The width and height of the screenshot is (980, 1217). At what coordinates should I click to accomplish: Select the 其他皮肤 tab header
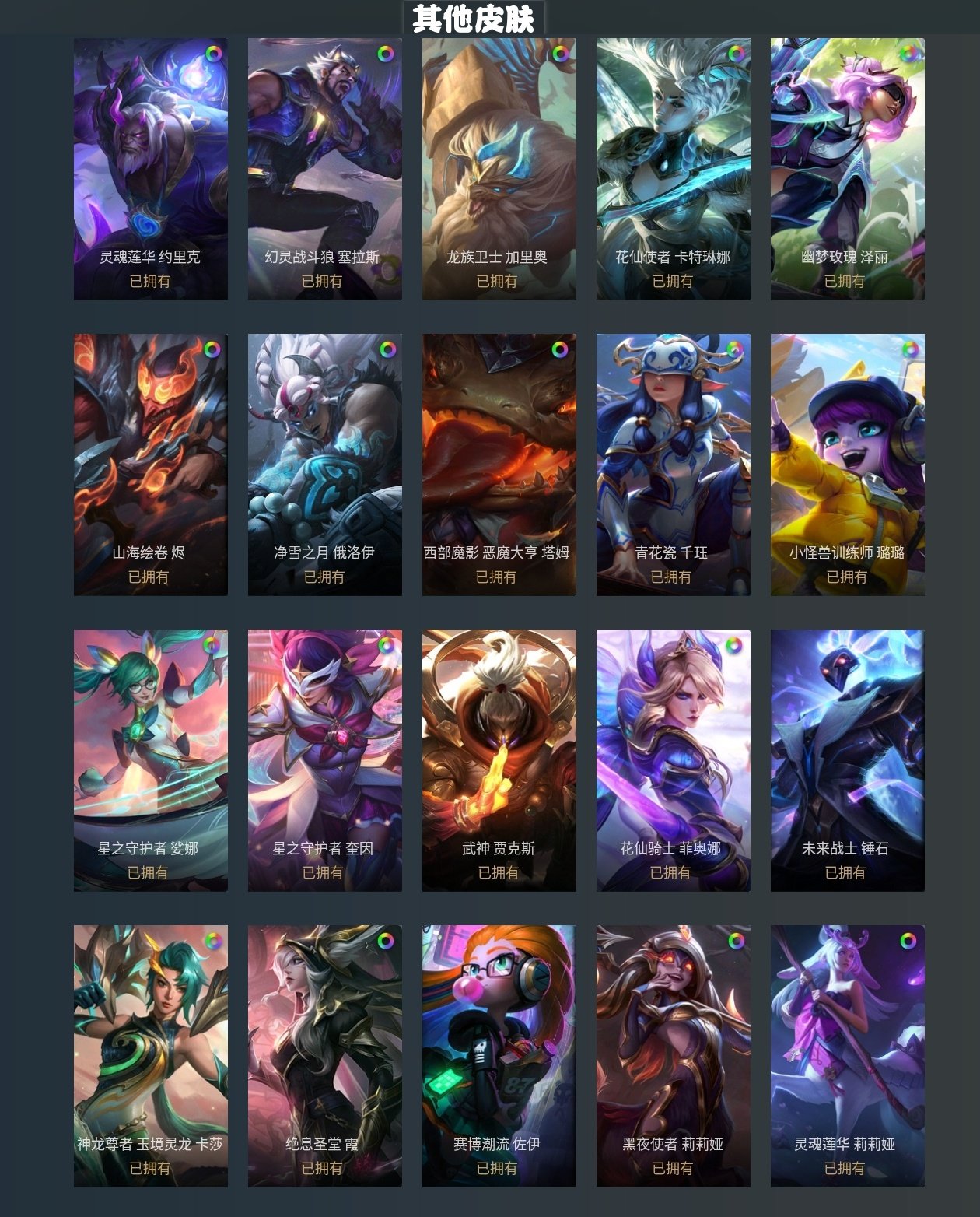[x=474, y=18]
